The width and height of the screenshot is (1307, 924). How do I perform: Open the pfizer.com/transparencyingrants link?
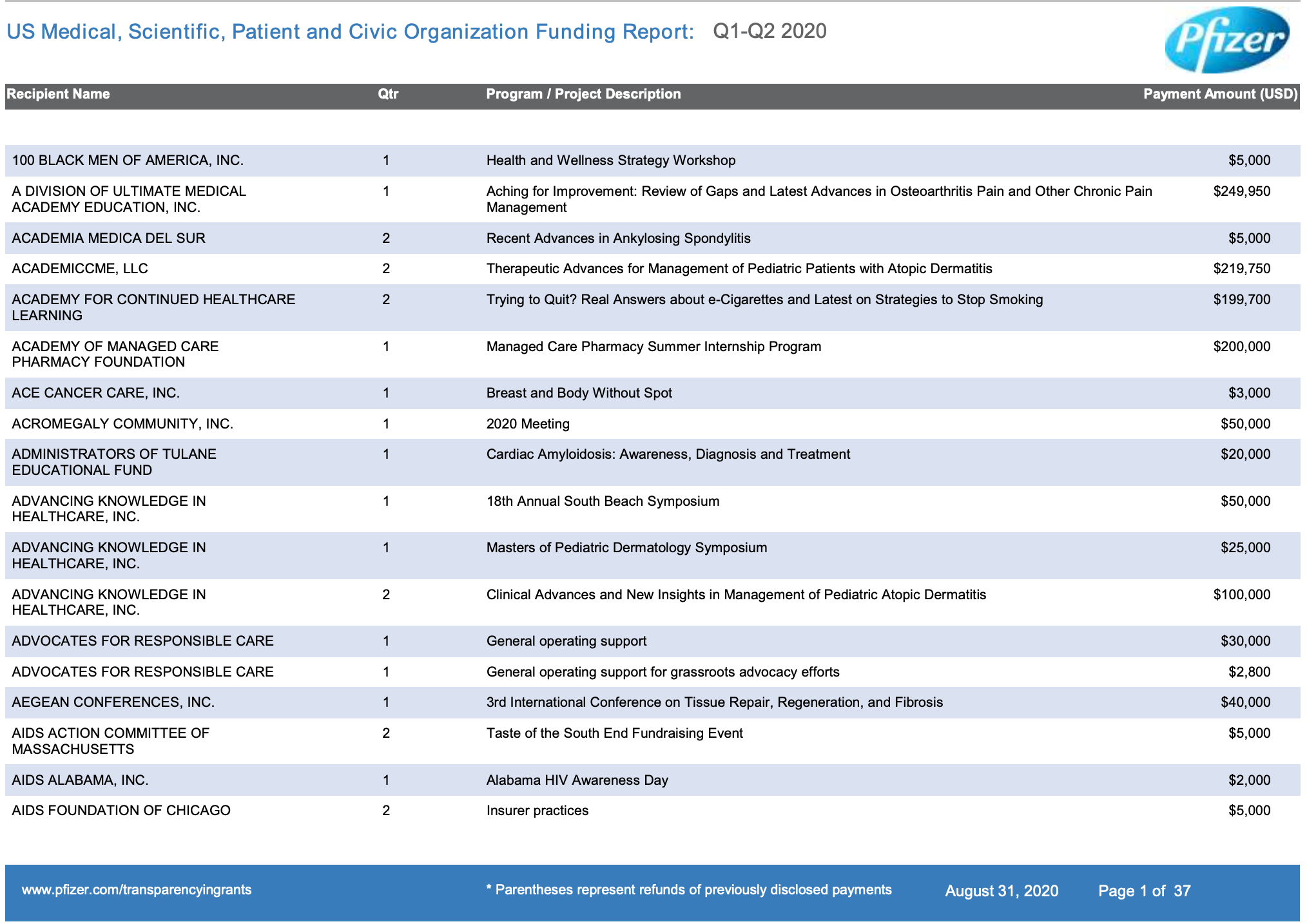point(136,890)
